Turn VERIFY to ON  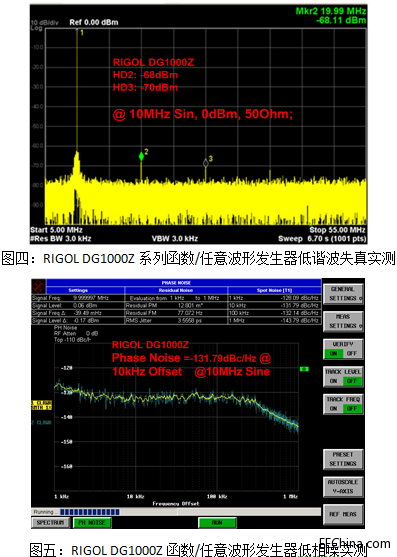[333, 353]
